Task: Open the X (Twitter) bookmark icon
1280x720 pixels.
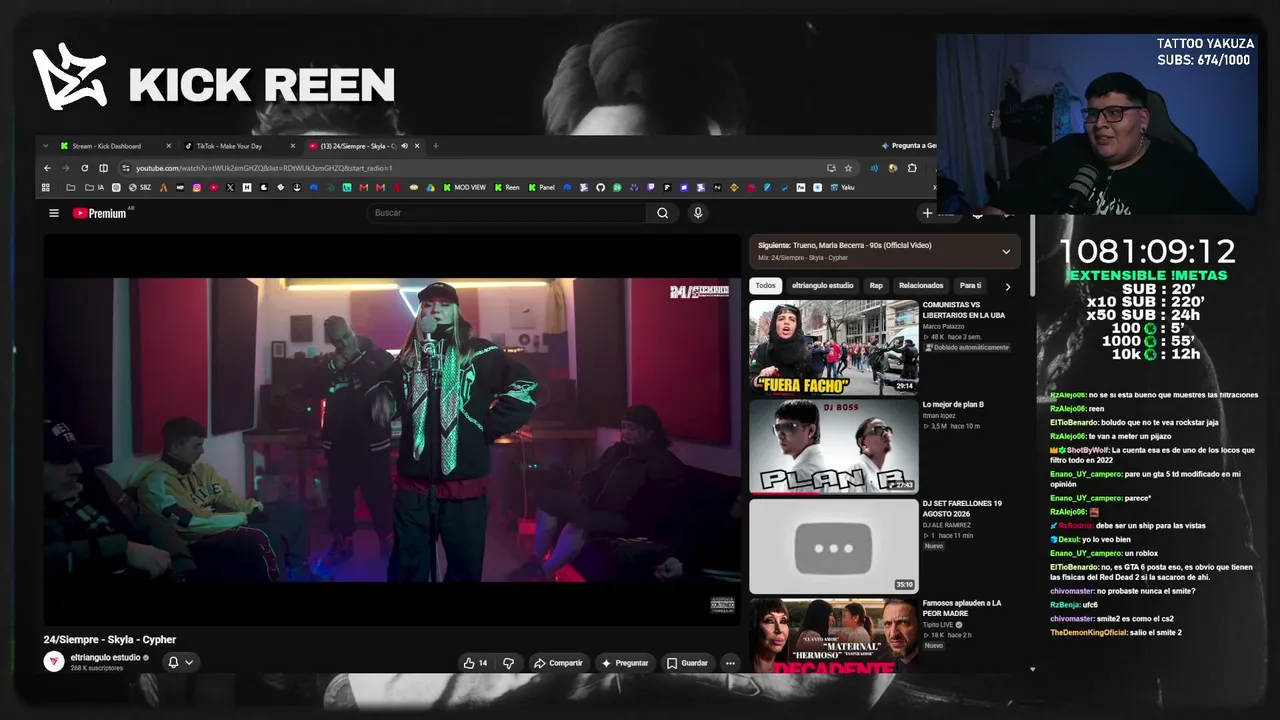Action: pos(230,187)
